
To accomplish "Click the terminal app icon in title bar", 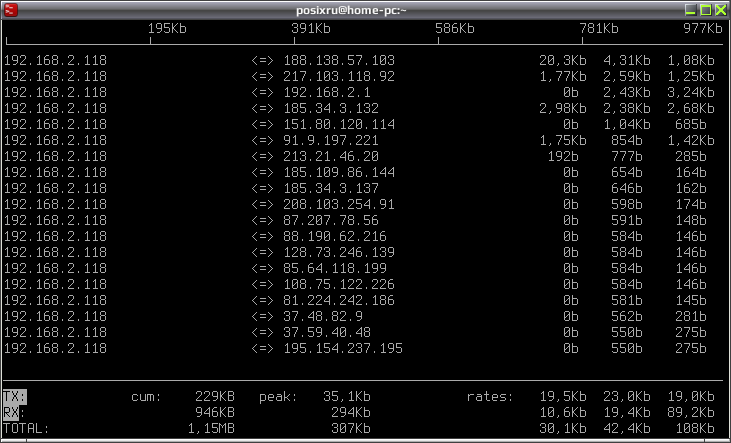I will click(10, 10).
